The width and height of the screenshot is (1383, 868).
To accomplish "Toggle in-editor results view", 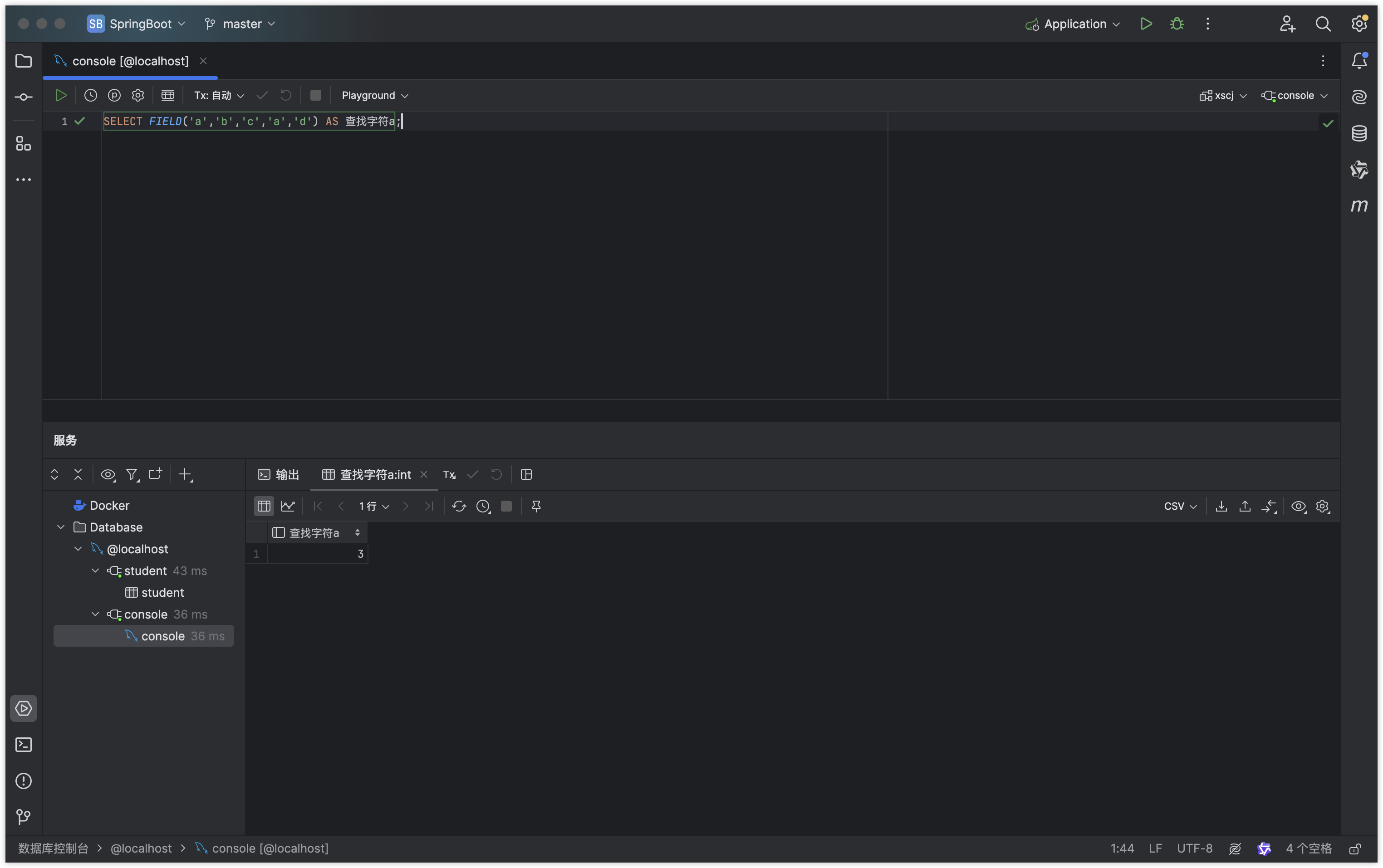I will tap(168, 95).
